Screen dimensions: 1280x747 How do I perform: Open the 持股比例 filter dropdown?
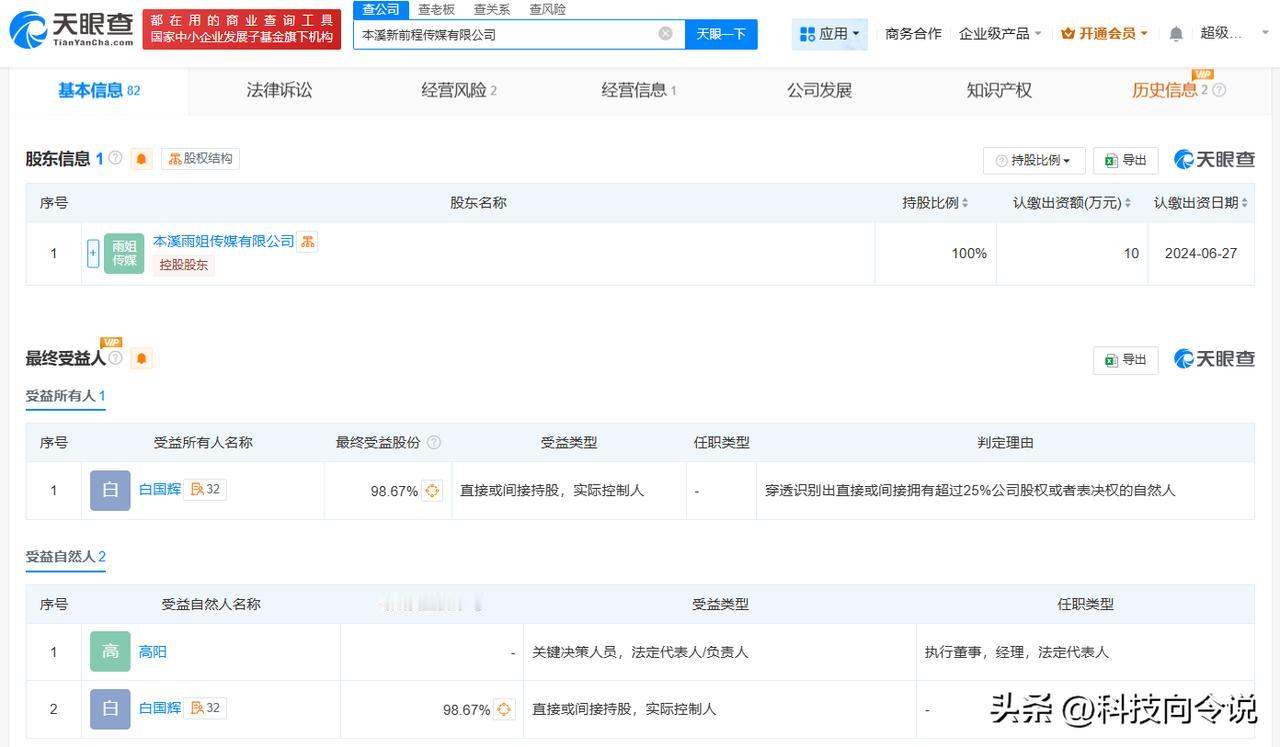tap(1034, 160)
